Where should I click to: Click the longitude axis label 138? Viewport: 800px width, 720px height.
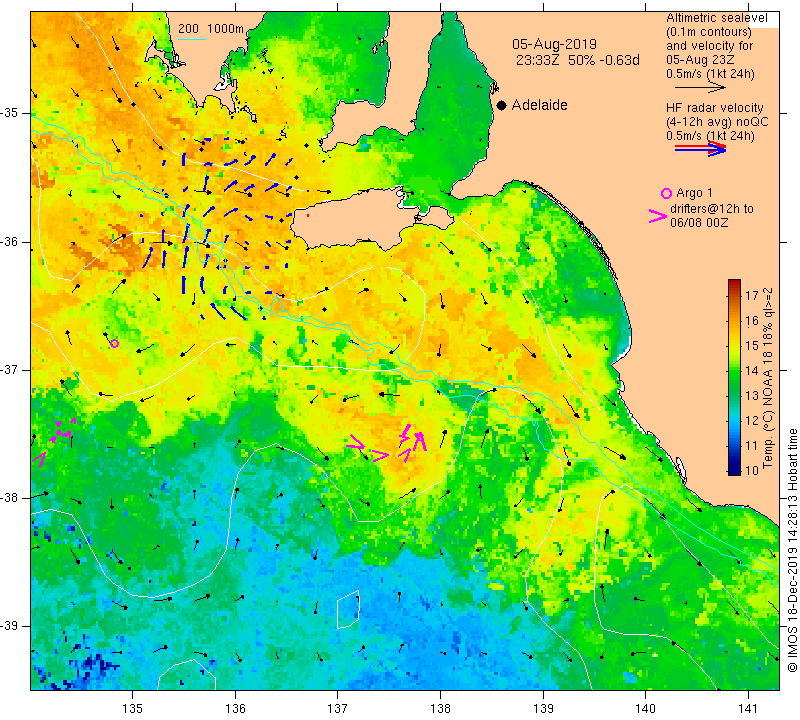click(440, 708)
